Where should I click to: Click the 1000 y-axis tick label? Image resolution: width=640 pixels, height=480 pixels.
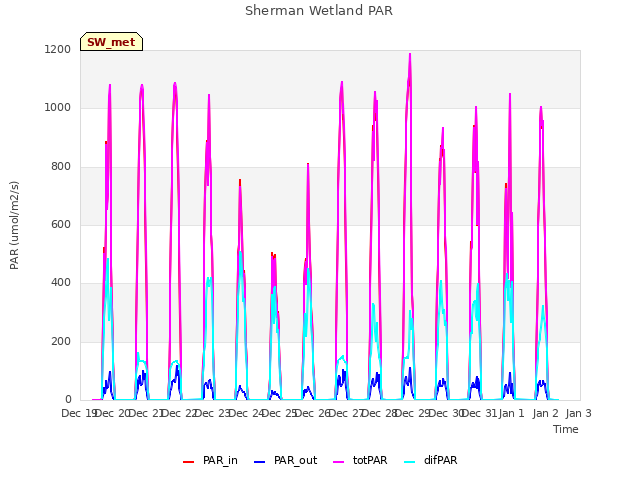pos(58,108)
